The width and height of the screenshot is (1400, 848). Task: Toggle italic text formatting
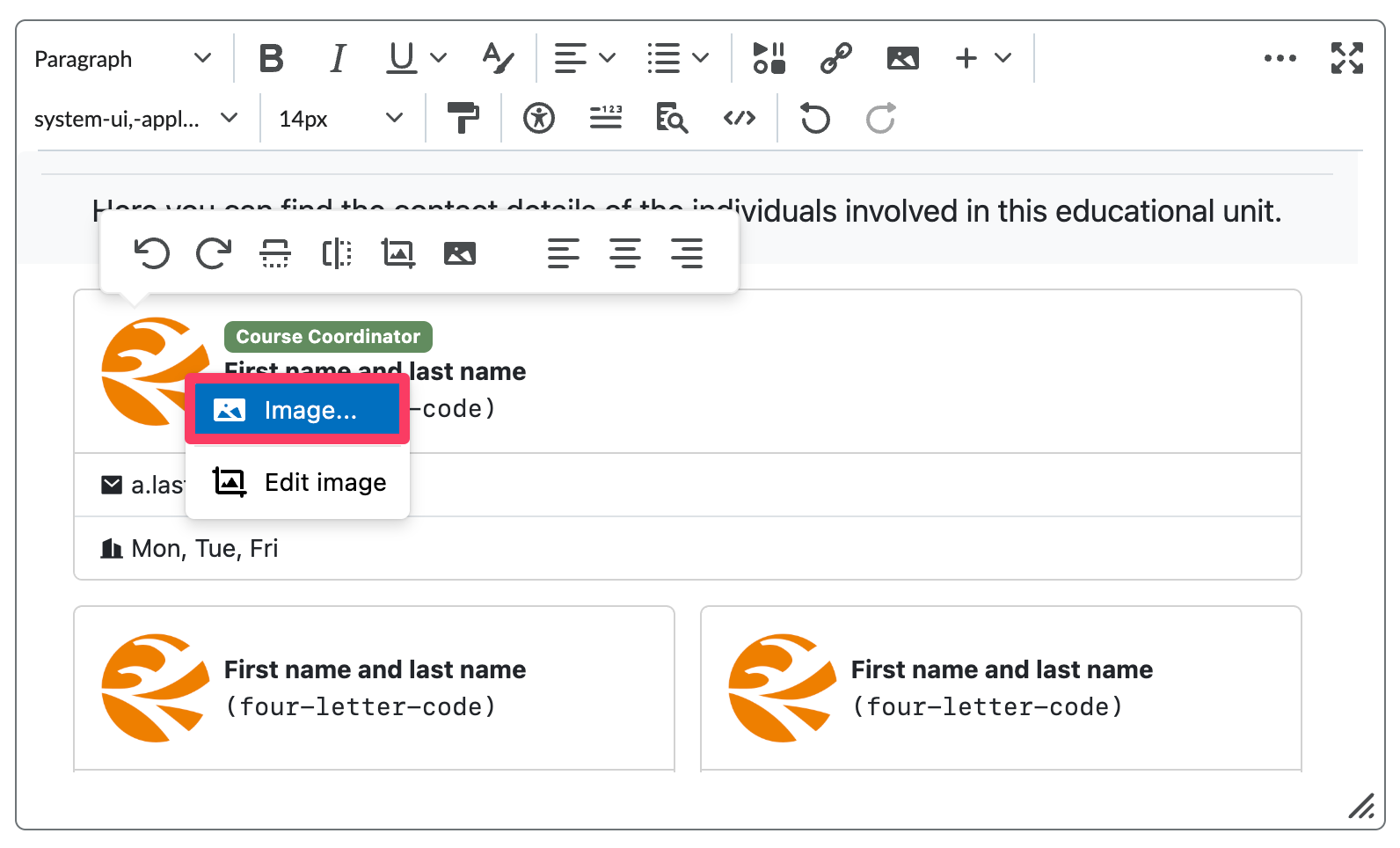click(337, 59)
